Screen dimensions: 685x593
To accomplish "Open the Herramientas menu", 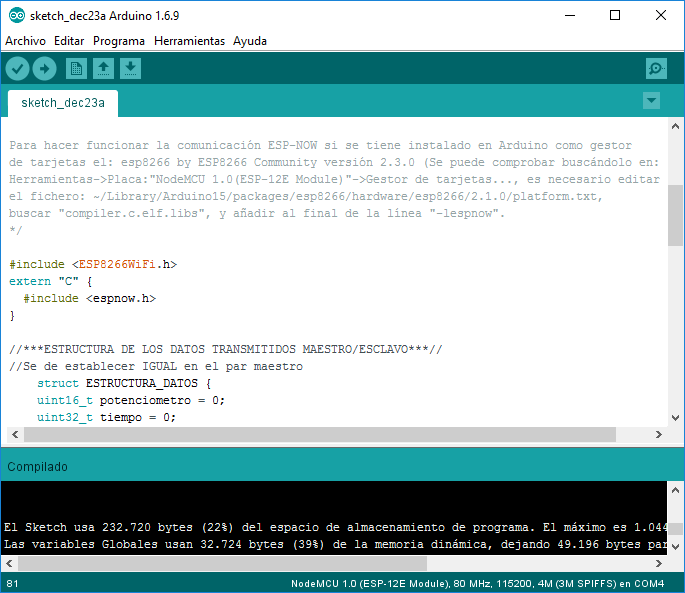I will [189, 41].
